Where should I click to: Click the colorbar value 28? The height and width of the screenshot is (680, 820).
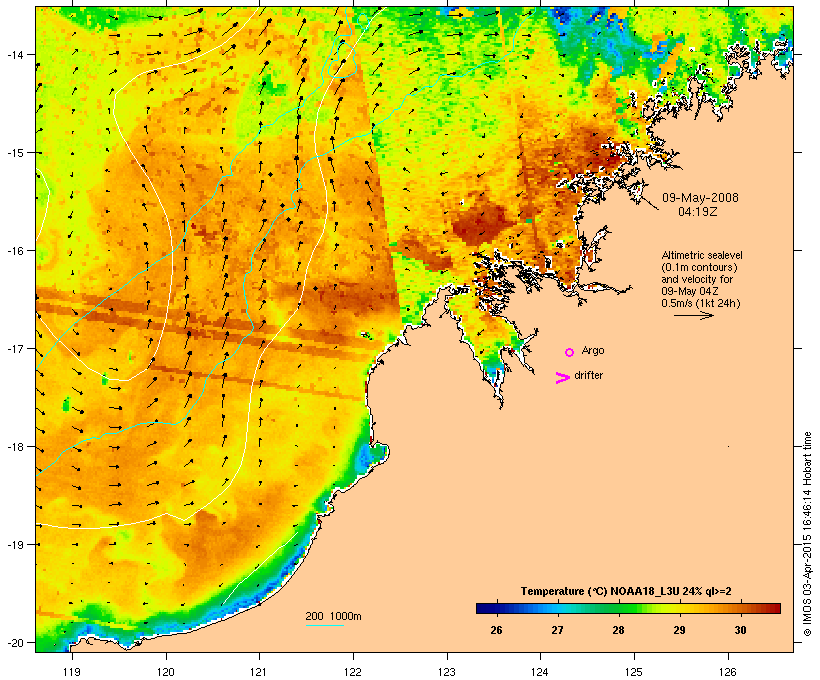pyautogui.click(x=618, y=630)
